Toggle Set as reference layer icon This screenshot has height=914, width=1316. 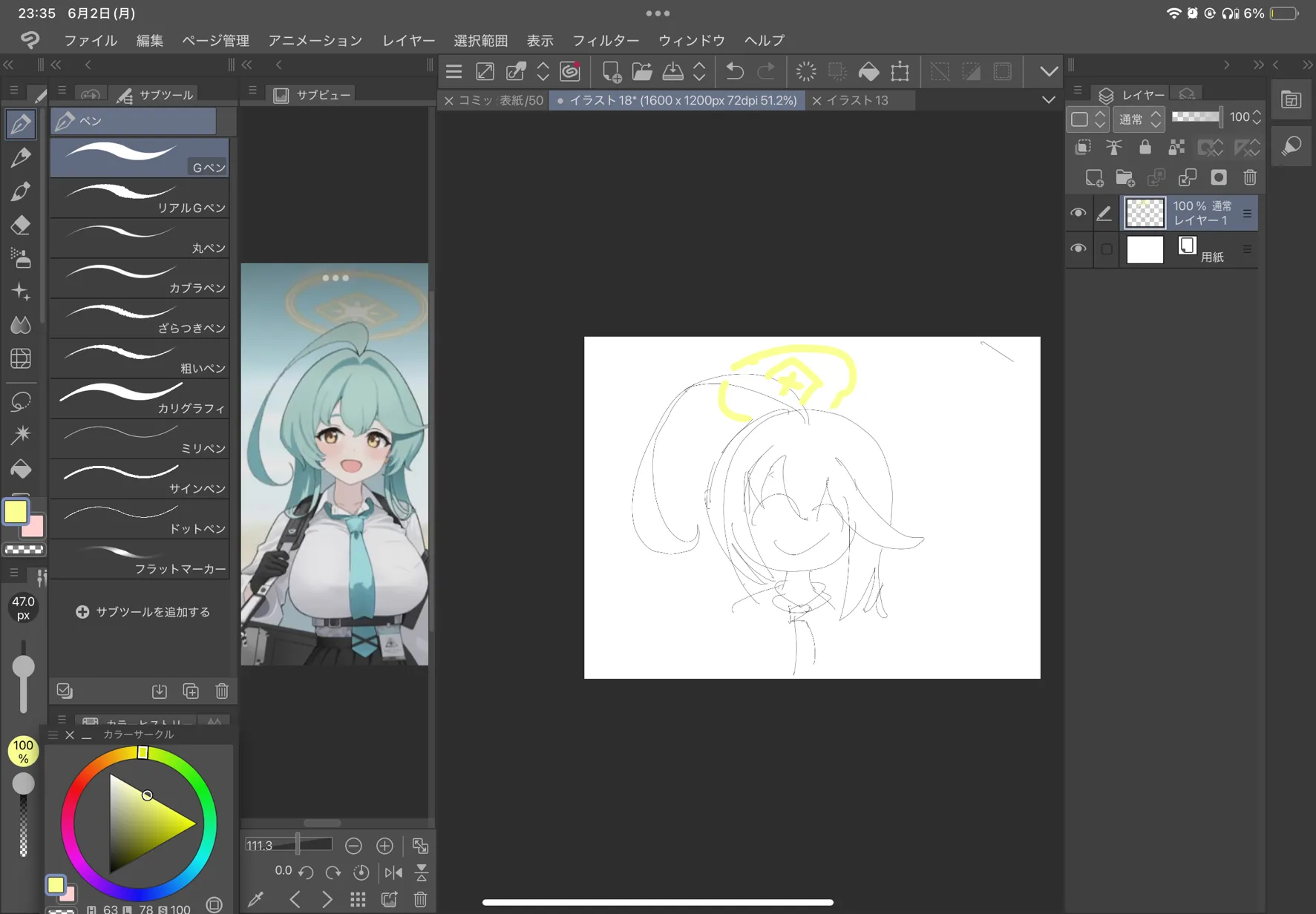[x=1114, y=147]
